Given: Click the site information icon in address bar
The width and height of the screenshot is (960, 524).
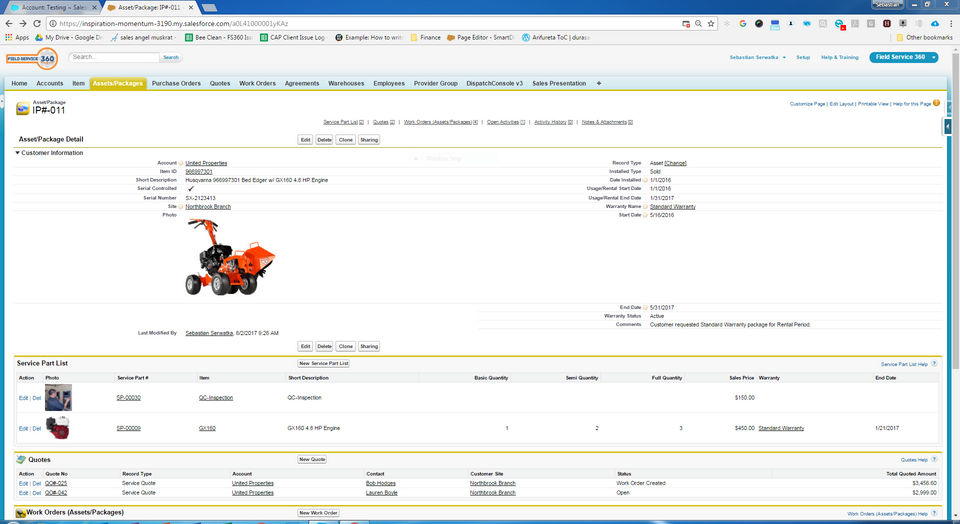Looking at the screenshot, I should click(53, 23).
